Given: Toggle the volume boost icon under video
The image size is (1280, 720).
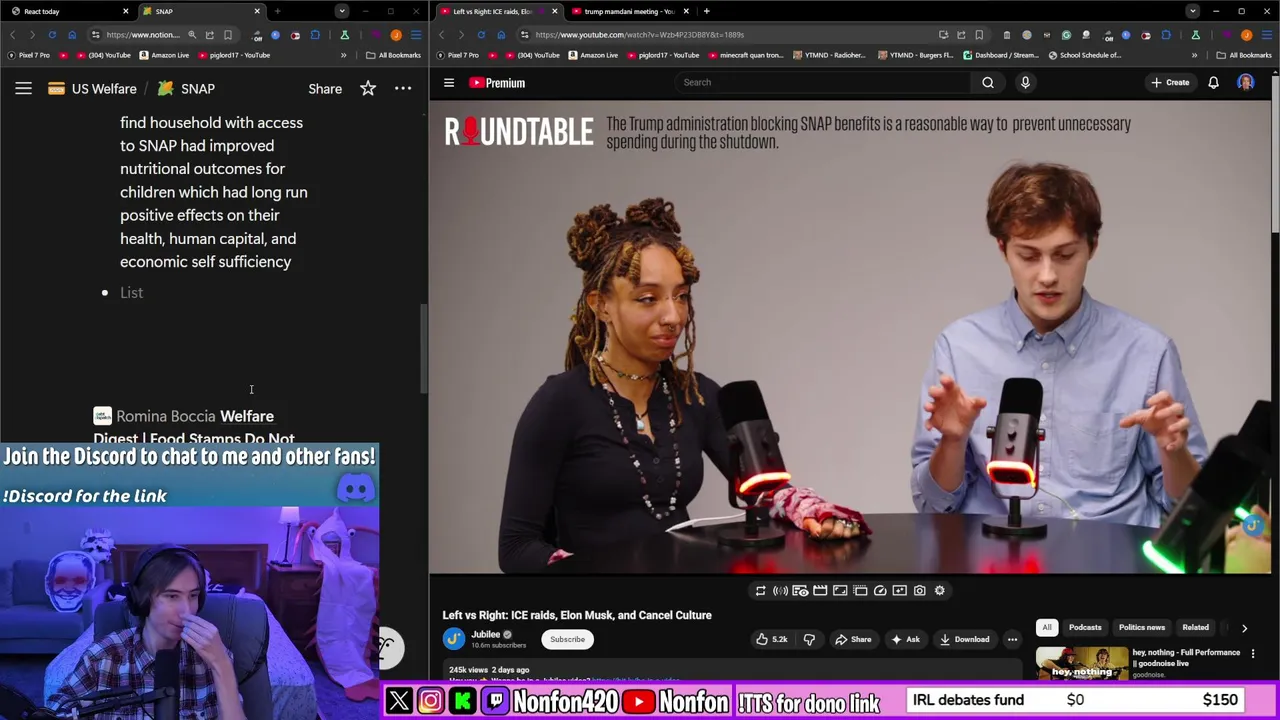Looking at the screenshot, I should [780, 591].
